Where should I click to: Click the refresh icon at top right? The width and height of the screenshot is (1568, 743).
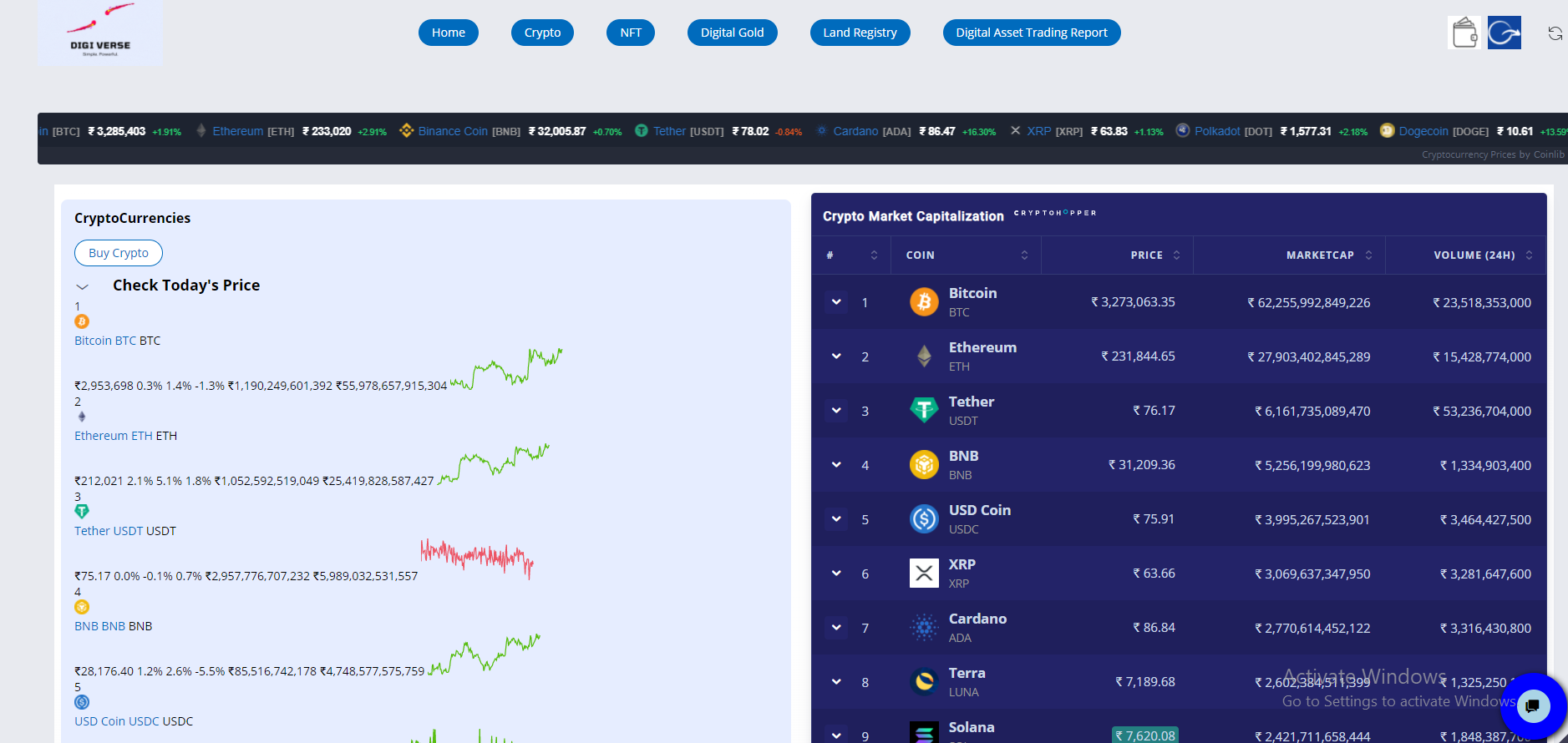pos(1555,33)
